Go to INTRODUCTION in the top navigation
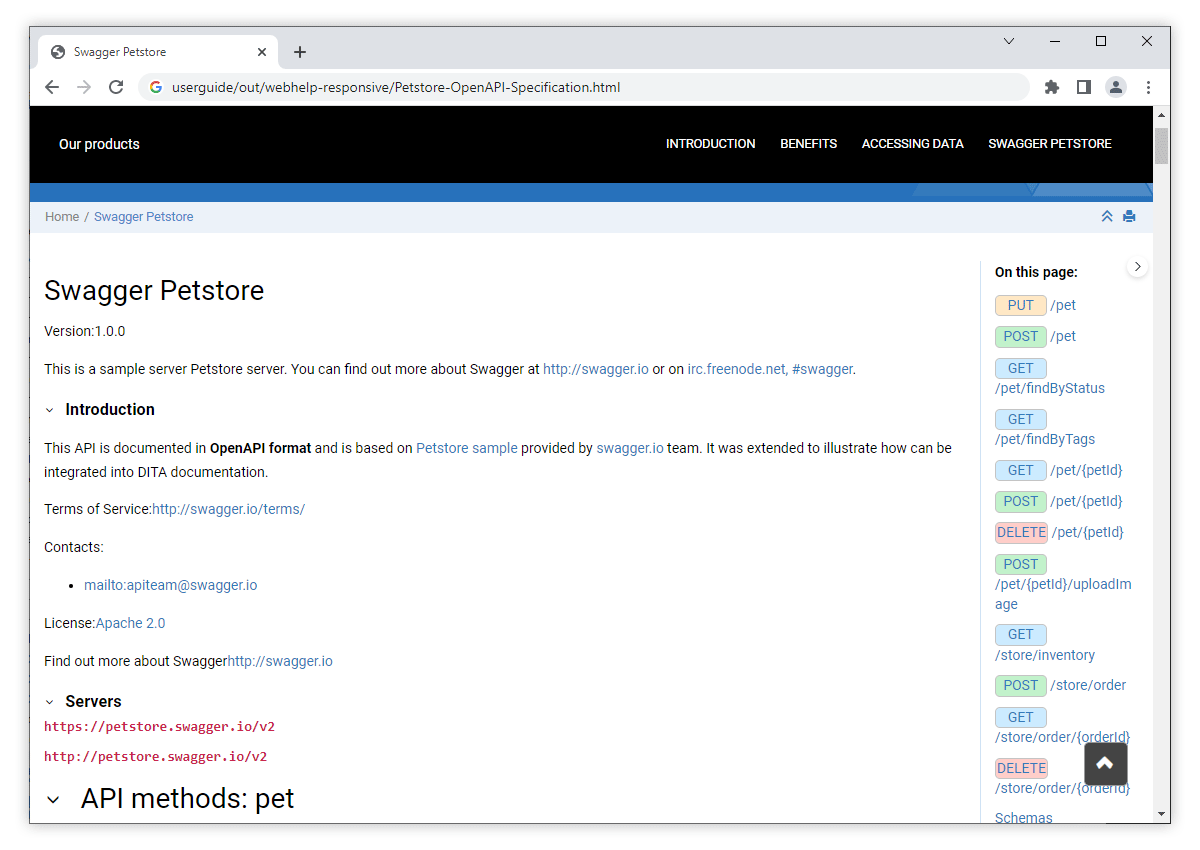The width and height of the screenshot is (1200, 850). pos(711,144)
